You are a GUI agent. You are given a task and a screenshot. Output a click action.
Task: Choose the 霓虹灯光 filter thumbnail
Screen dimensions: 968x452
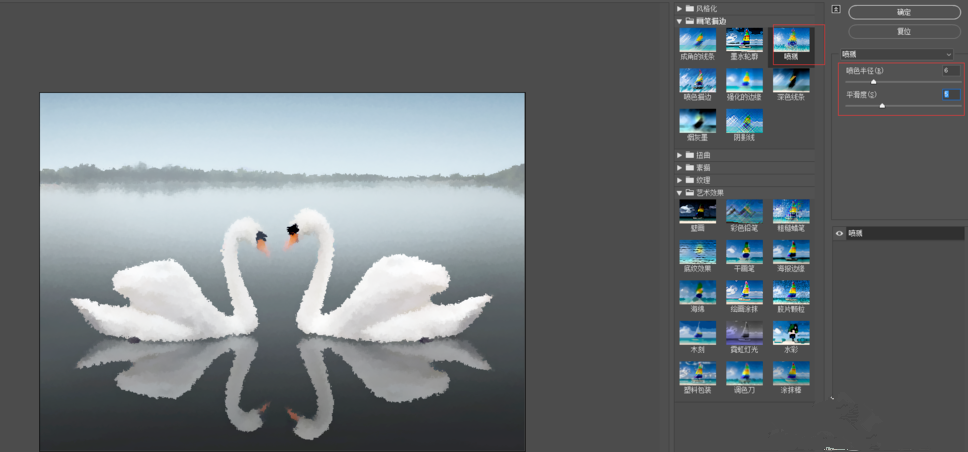coord(744,333)
